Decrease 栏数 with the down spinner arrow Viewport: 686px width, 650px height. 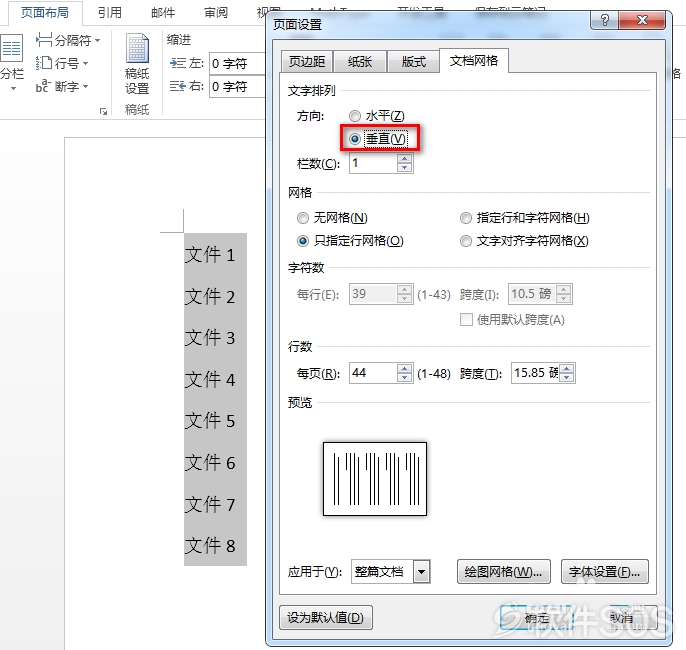click(x=405, y=168)
